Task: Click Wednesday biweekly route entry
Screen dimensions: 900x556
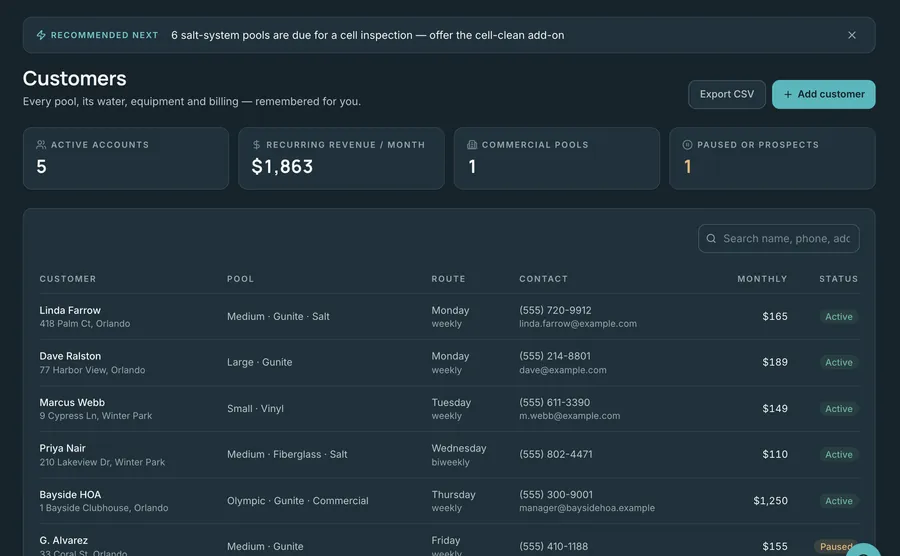Action: 459,455
